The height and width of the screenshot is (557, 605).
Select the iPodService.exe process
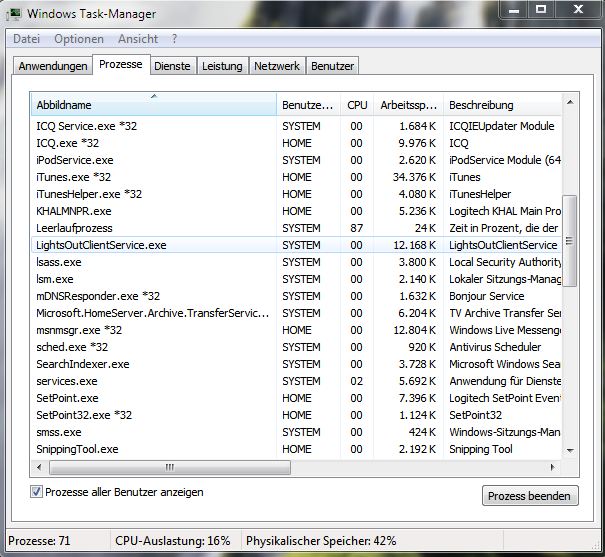[x=296, y=160]
